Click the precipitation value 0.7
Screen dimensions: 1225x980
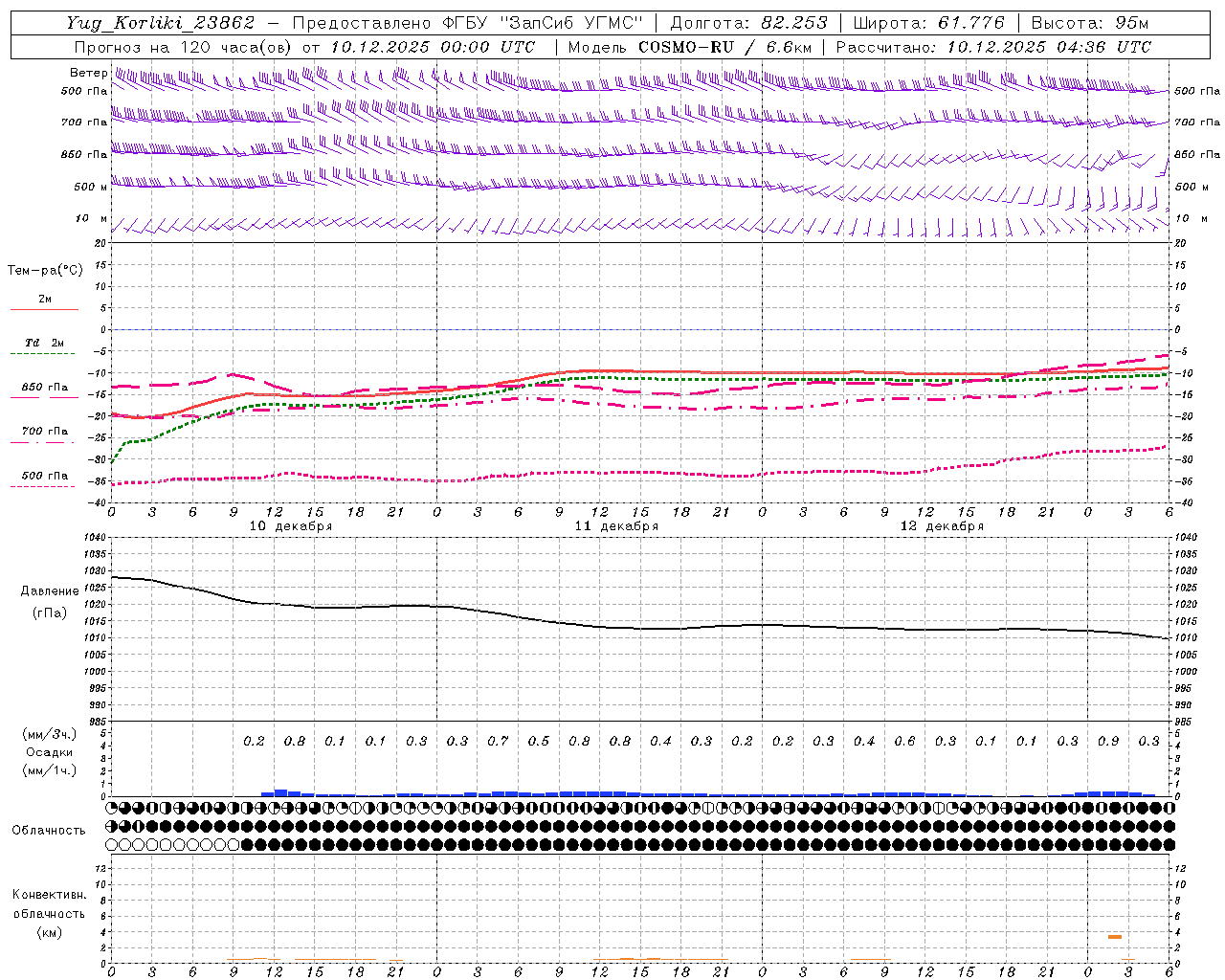pos(498,741)
